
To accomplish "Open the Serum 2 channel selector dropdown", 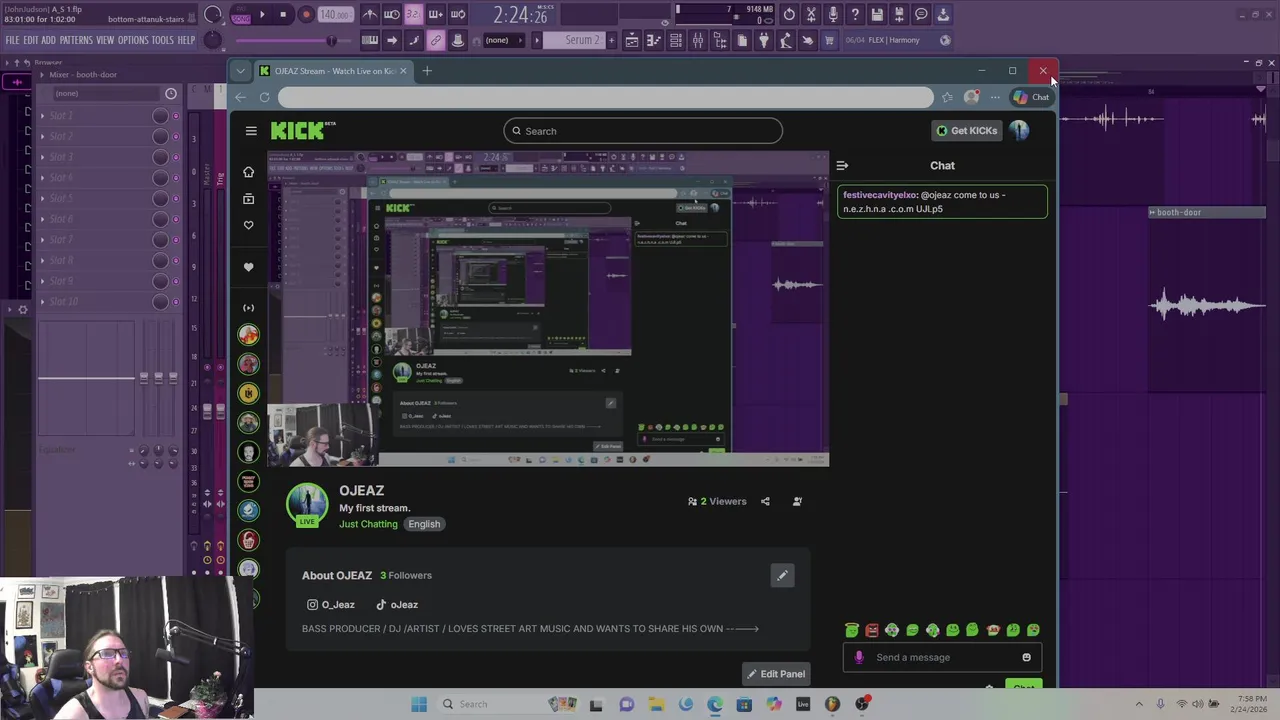I will coord(572,41).
